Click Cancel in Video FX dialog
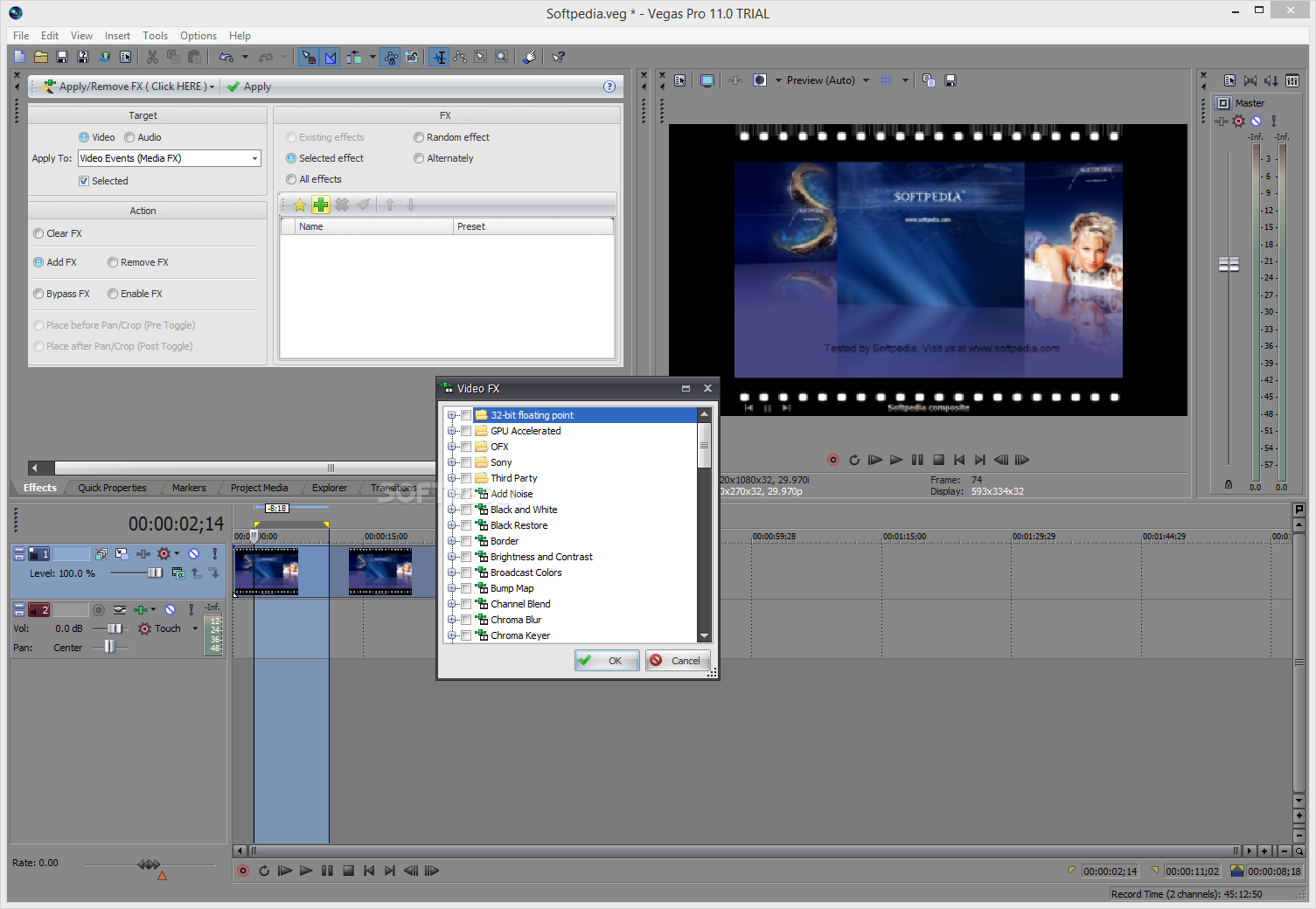This screenshot has height=909, width=1316. tap(678, 661)
